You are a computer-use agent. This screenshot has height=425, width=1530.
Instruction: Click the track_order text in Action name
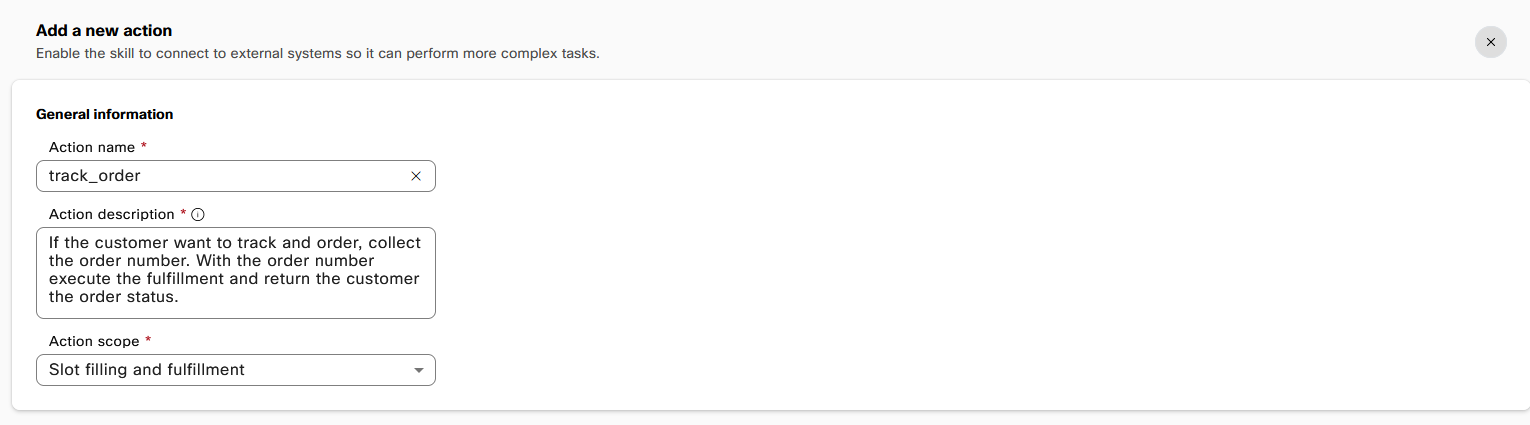point(95,176)
